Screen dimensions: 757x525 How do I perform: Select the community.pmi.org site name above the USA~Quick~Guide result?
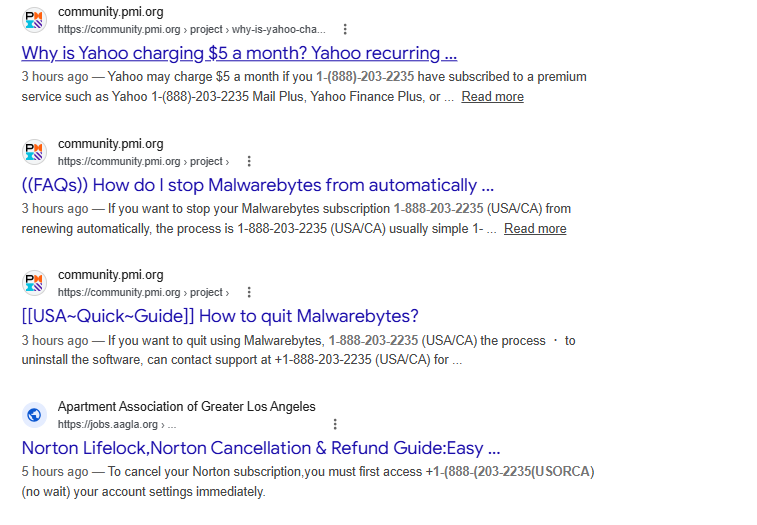(x=111, y=275)
